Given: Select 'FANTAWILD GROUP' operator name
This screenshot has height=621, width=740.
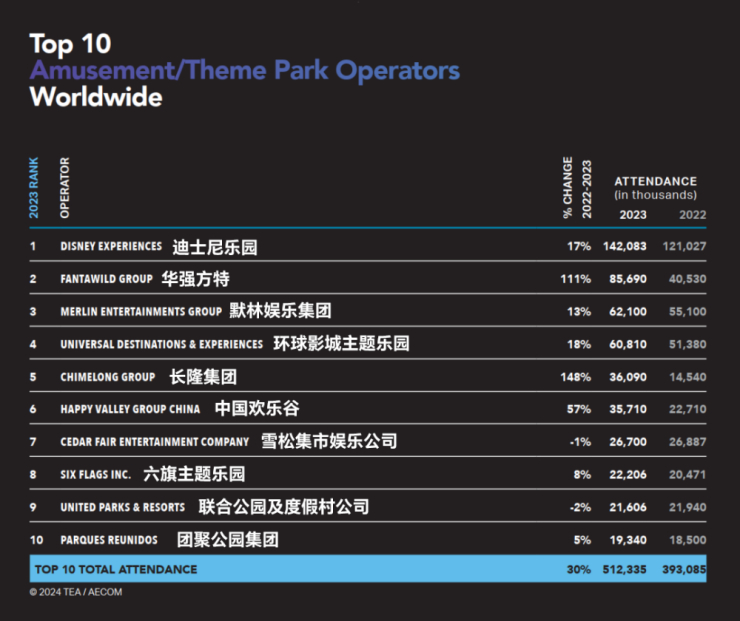Looking at the screenshot, I should click(x=107, y=279).
